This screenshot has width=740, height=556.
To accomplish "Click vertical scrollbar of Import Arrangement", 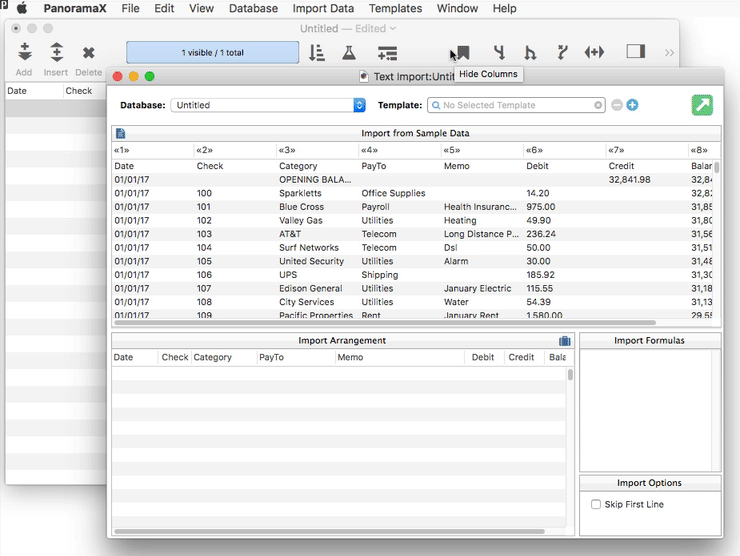I will click(570, 375).
